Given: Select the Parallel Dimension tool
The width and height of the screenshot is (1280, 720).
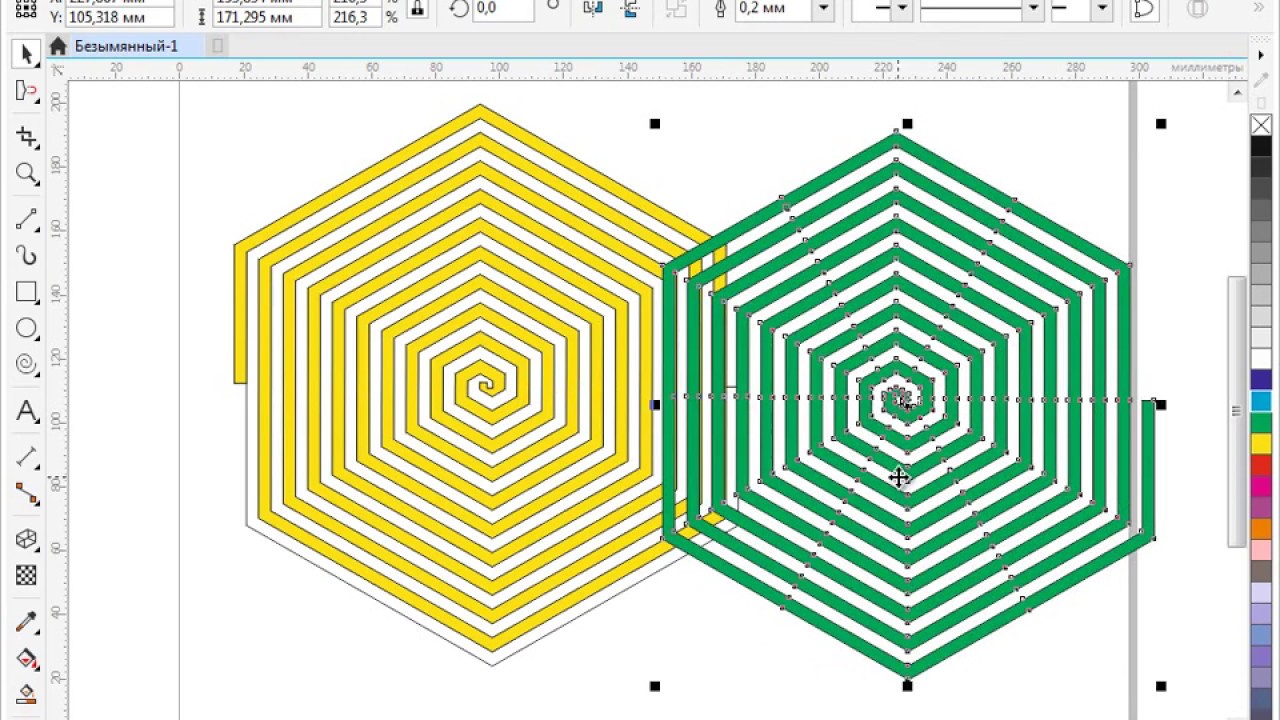Looking at the screenshot, I should 27,457.
